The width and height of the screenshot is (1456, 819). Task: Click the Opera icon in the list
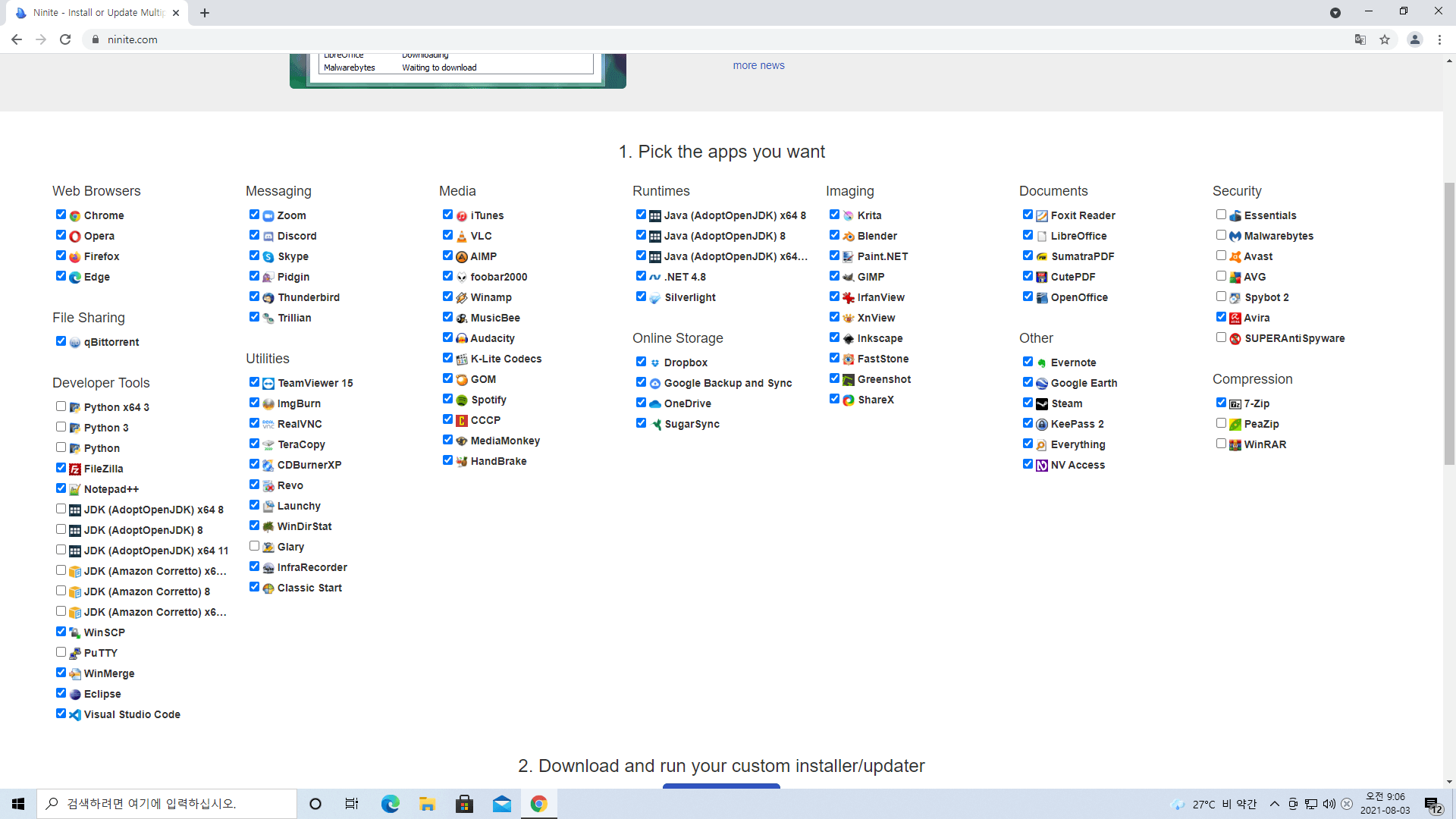[75, 237]
